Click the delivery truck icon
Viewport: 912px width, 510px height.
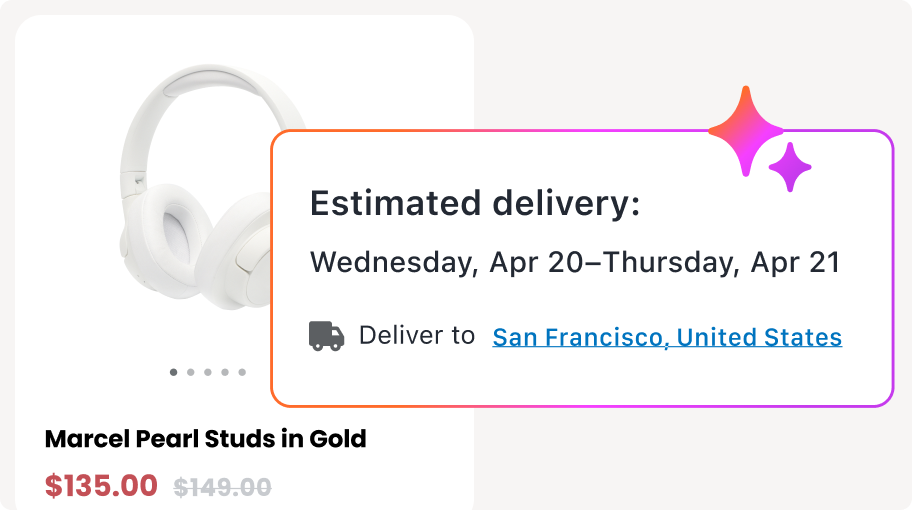point(326,336)
